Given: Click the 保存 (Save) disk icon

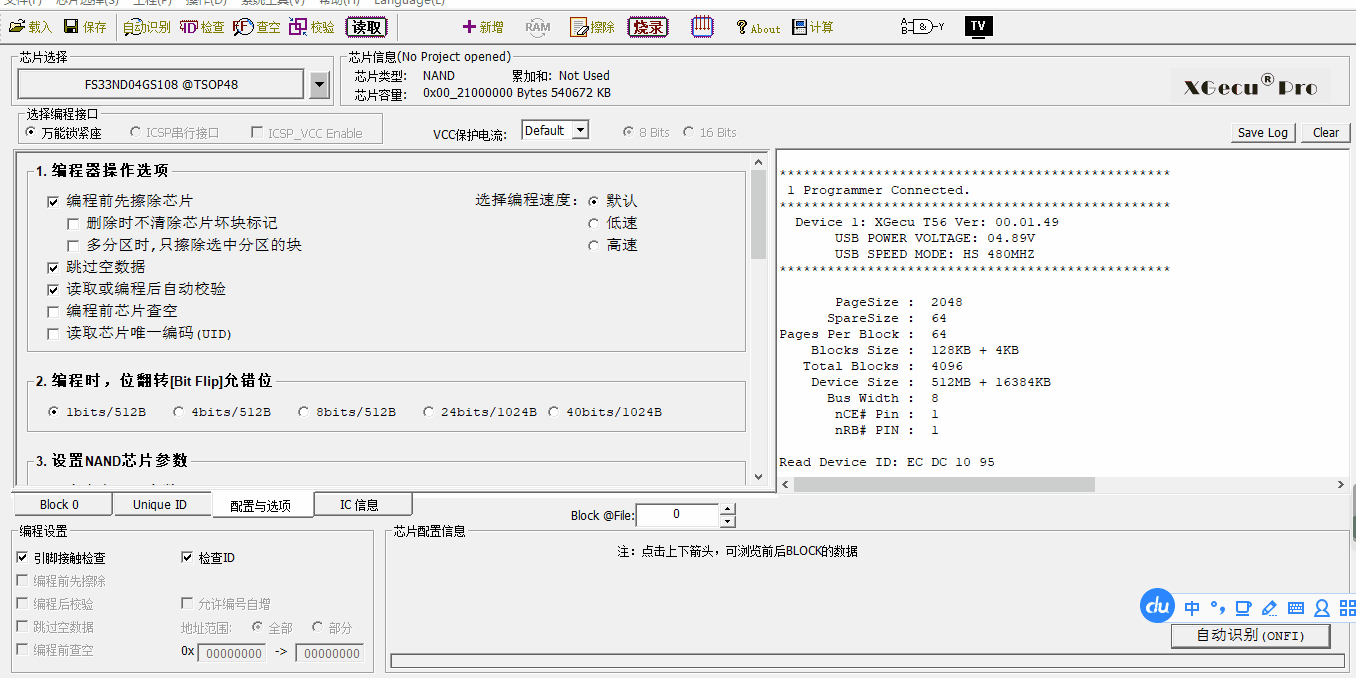Looking at the screenshot, I should click(x=72, y=27).
